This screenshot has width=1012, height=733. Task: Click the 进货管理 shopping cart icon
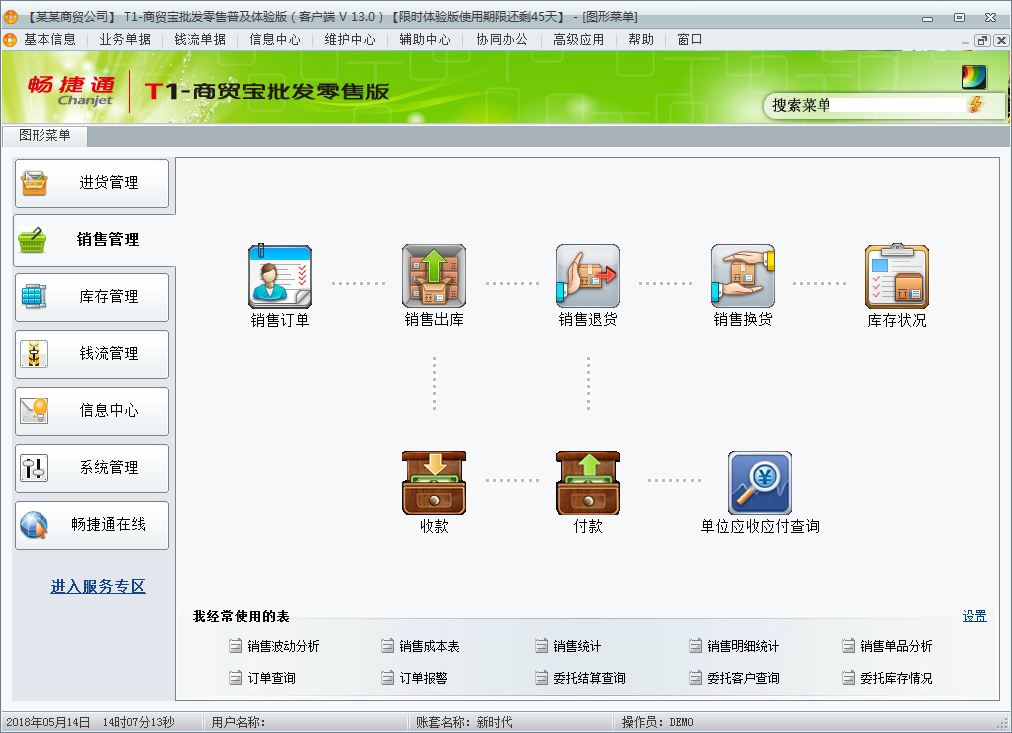(x=34, y=183)
